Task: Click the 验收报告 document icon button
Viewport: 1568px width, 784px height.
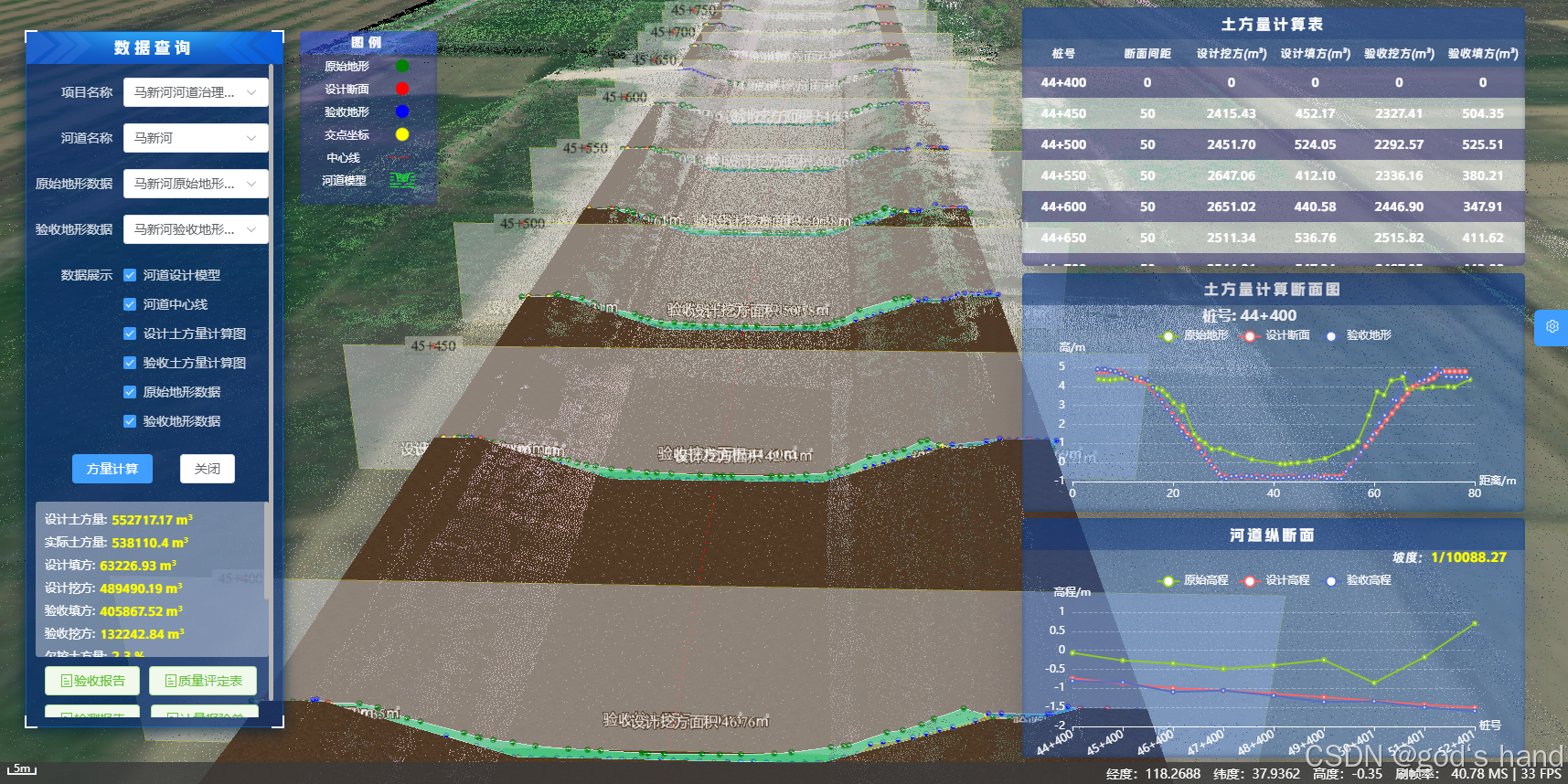Action: 92,681
